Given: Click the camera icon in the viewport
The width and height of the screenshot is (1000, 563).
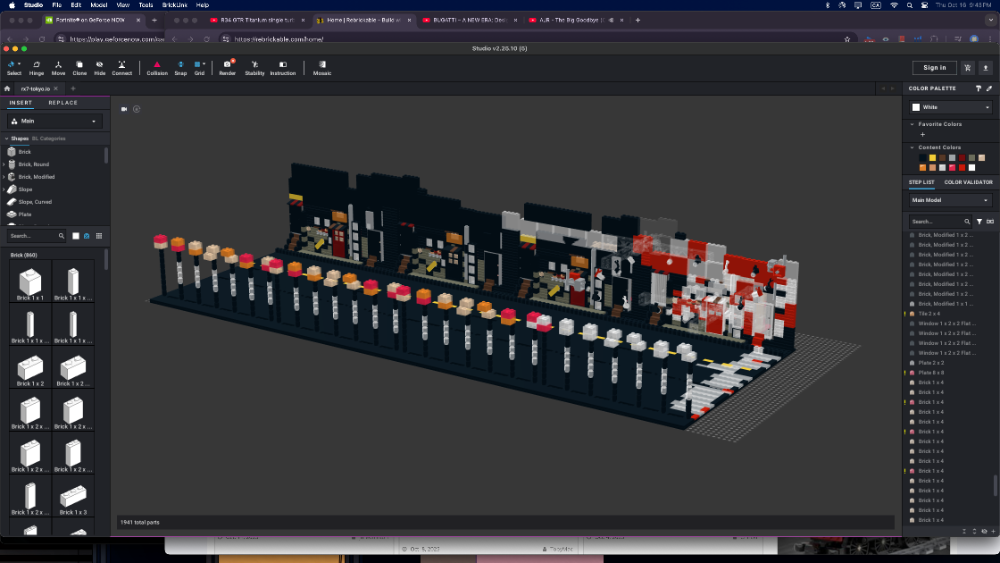Looking at the screenshot, I should 124,109.
